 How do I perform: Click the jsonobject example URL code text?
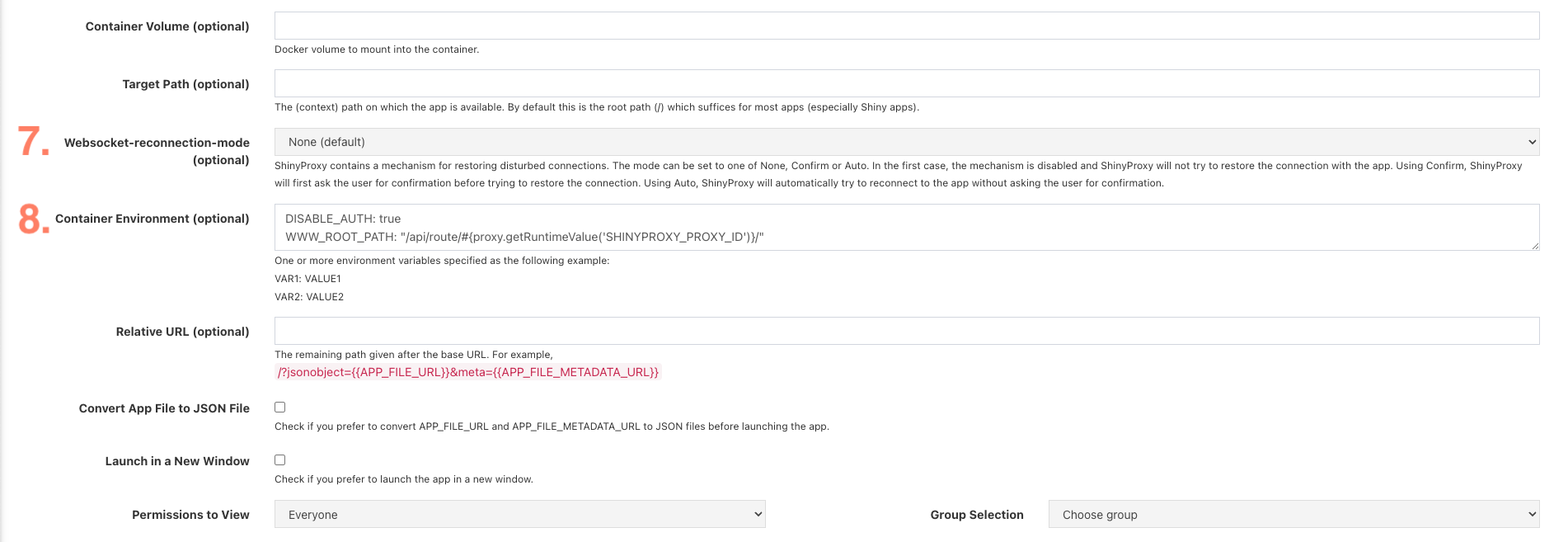pos(468,372)
